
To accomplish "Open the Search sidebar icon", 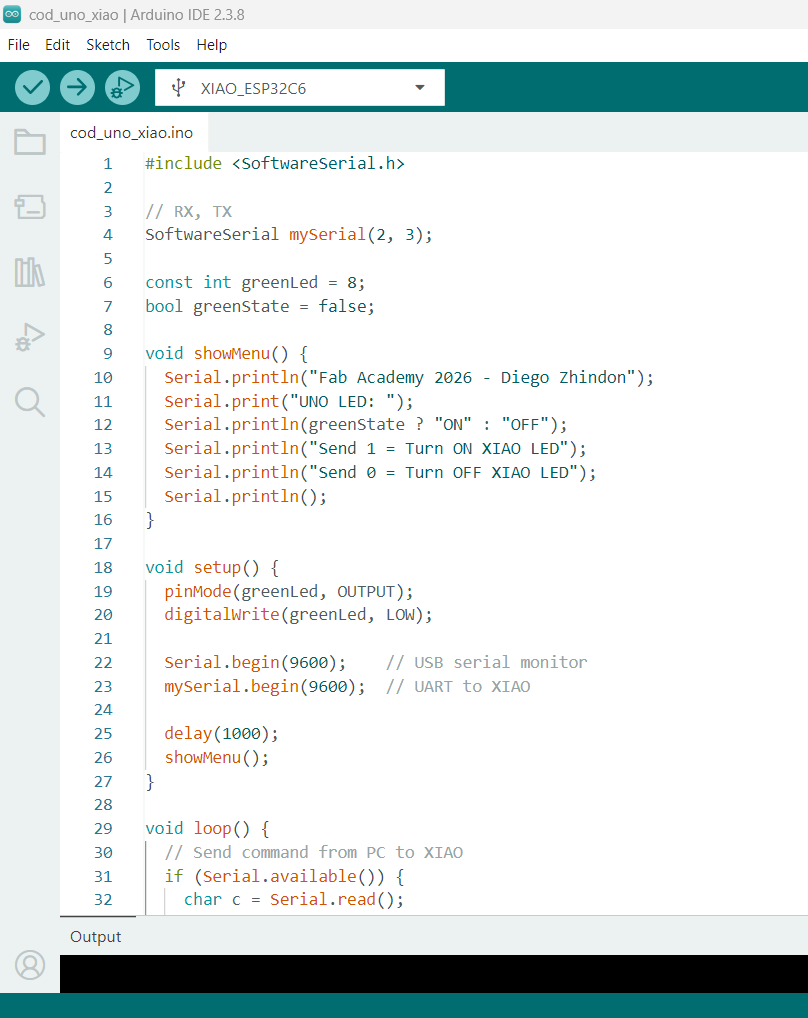I will pyautogui.click(x=29, y=402).
